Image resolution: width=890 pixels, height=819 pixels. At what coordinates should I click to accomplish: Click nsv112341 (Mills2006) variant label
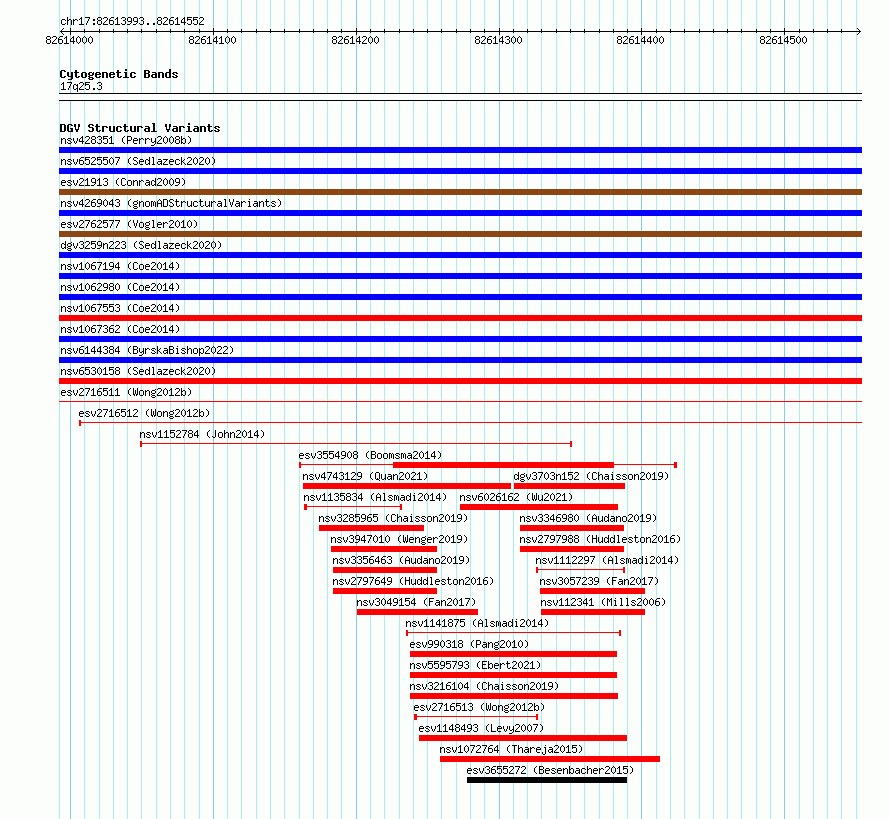(x=603, y=602)
